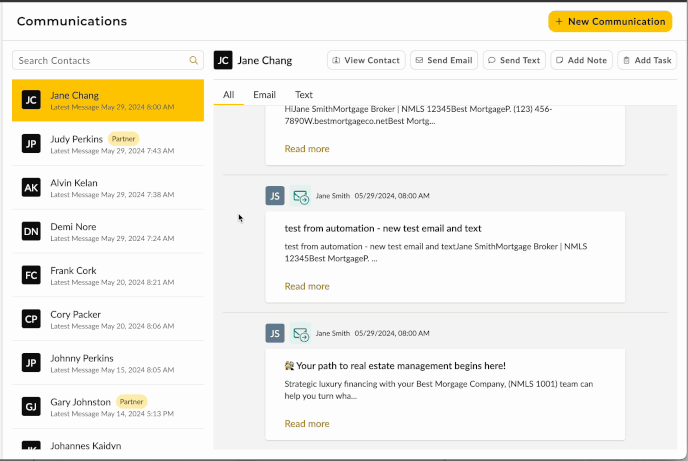Select Alvin Kelan contact name

[74, 183]
